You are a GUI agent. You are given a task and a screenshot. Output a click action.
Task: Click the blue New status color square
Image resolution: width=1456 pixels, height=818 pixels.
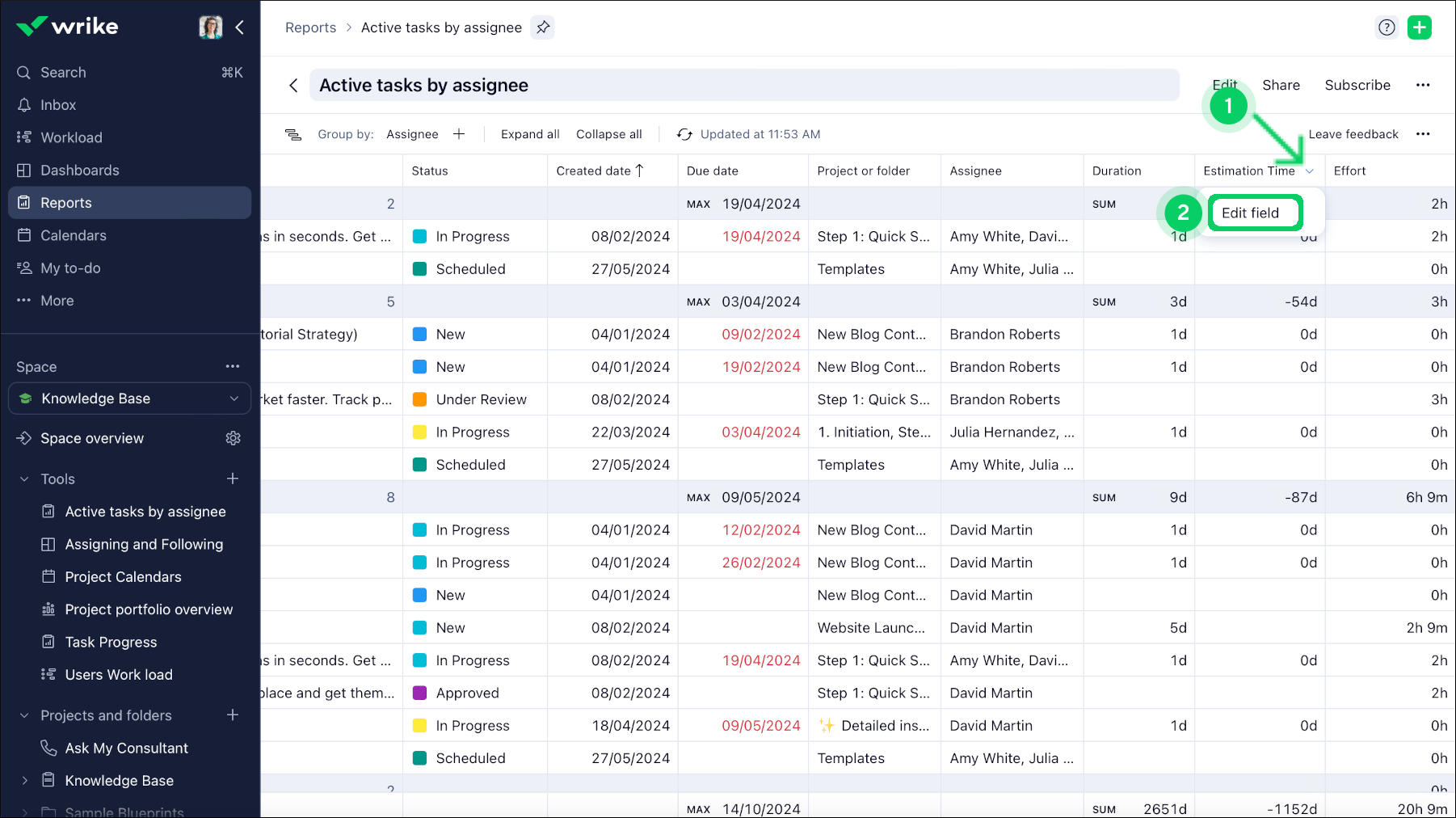click(x=419, y=335)
